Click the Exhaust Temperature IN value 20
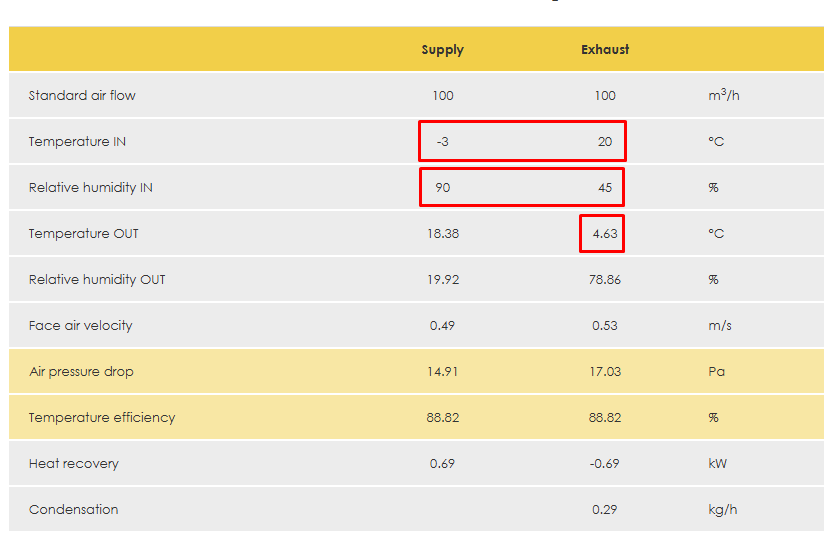This screenshot has width=839, height=543. coord(605,142)
